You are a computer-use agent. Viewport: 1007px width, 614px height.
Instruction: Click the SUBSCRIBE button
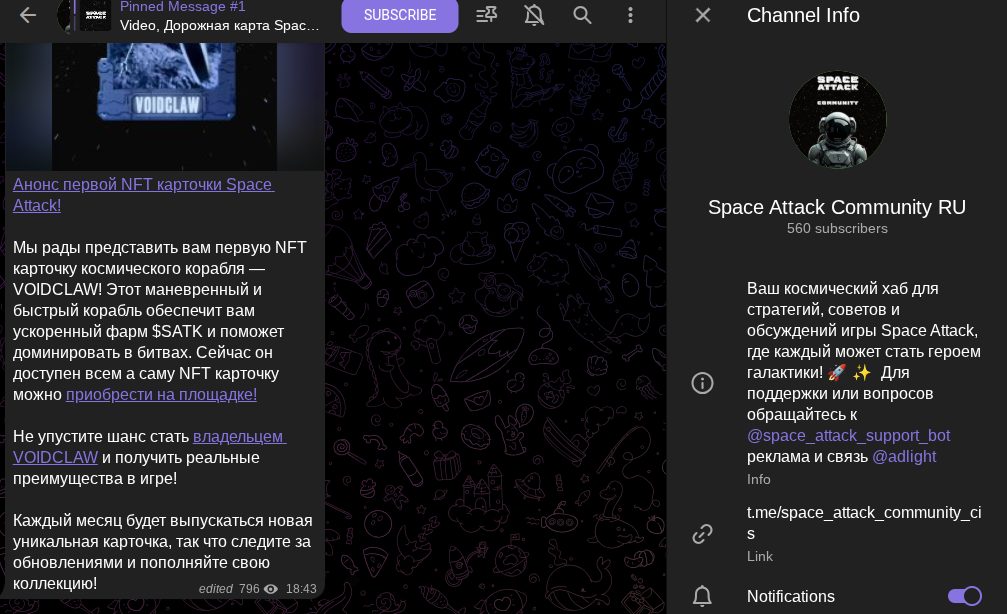coord(399,15)
